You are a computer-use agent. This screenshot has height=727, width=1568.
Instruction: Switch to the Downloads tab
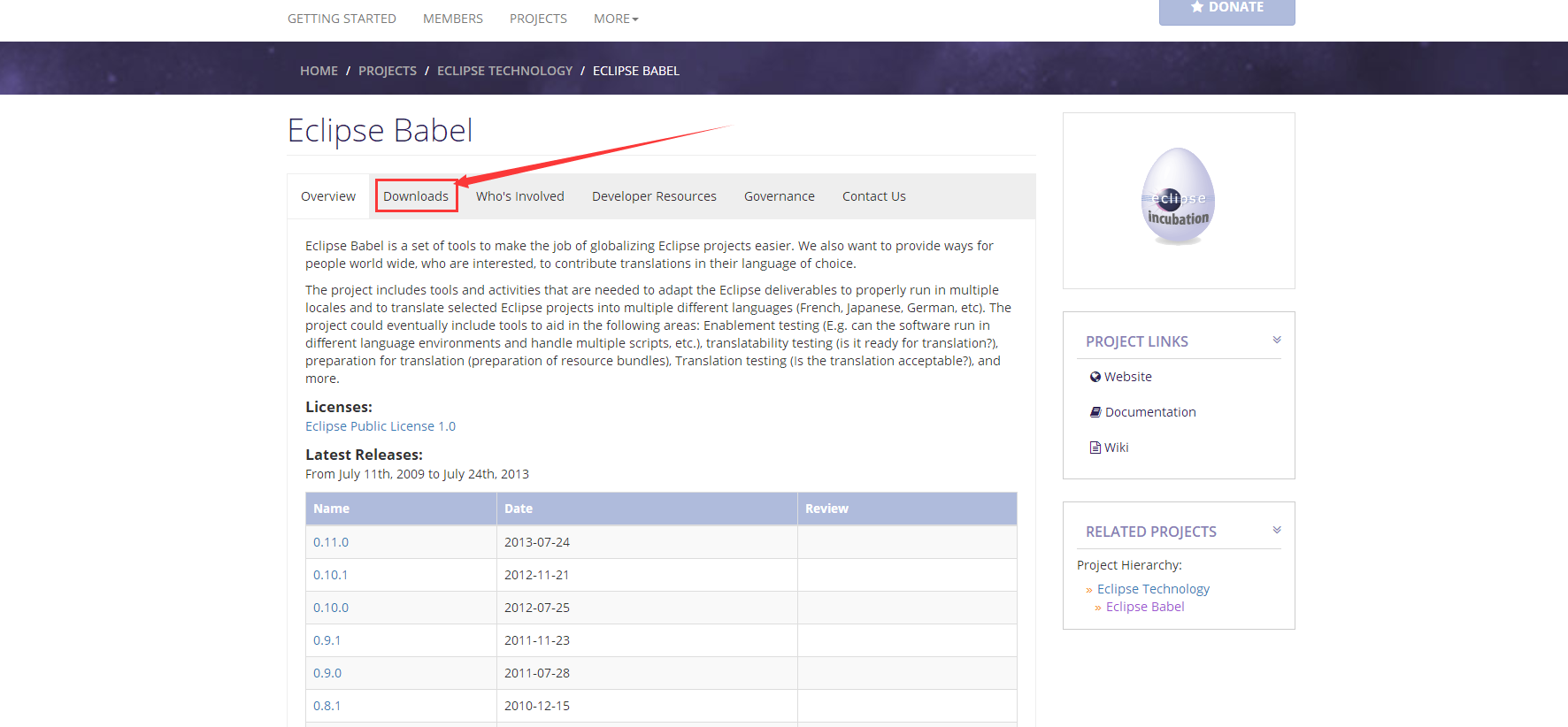(416, 196)
